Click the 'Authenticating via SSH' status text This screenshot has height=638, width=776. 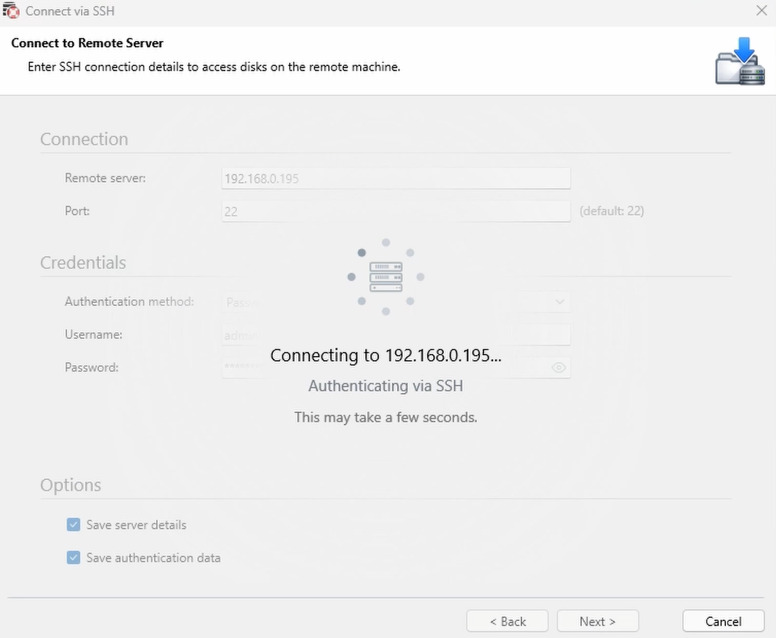click(386, 386)
